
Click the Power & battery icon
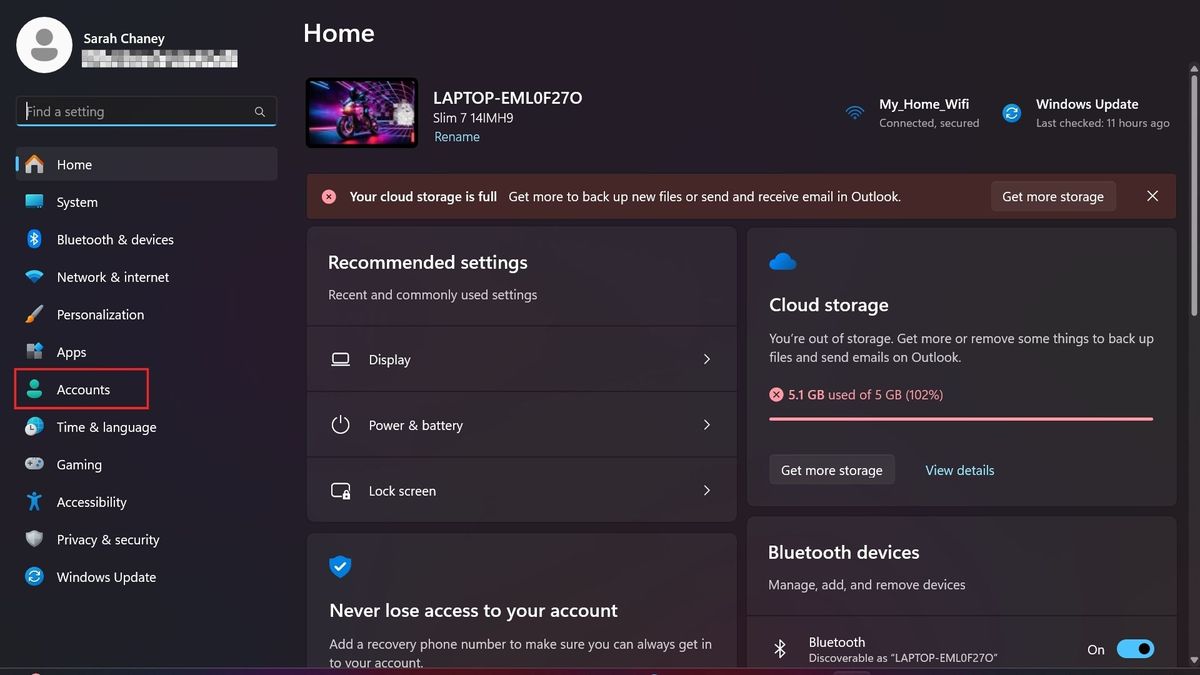341,425
